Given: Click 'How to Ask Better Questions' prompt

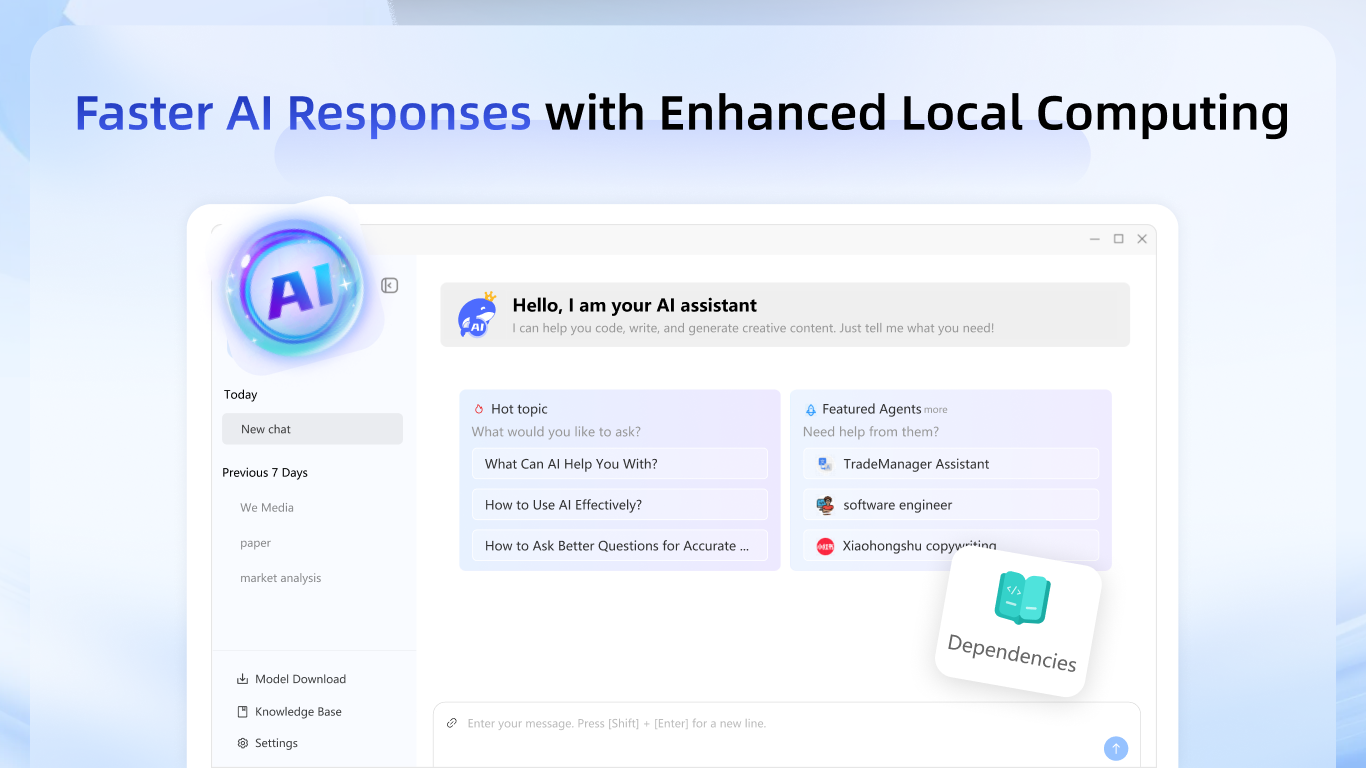Looking at the screenshot, I should 619,545.
